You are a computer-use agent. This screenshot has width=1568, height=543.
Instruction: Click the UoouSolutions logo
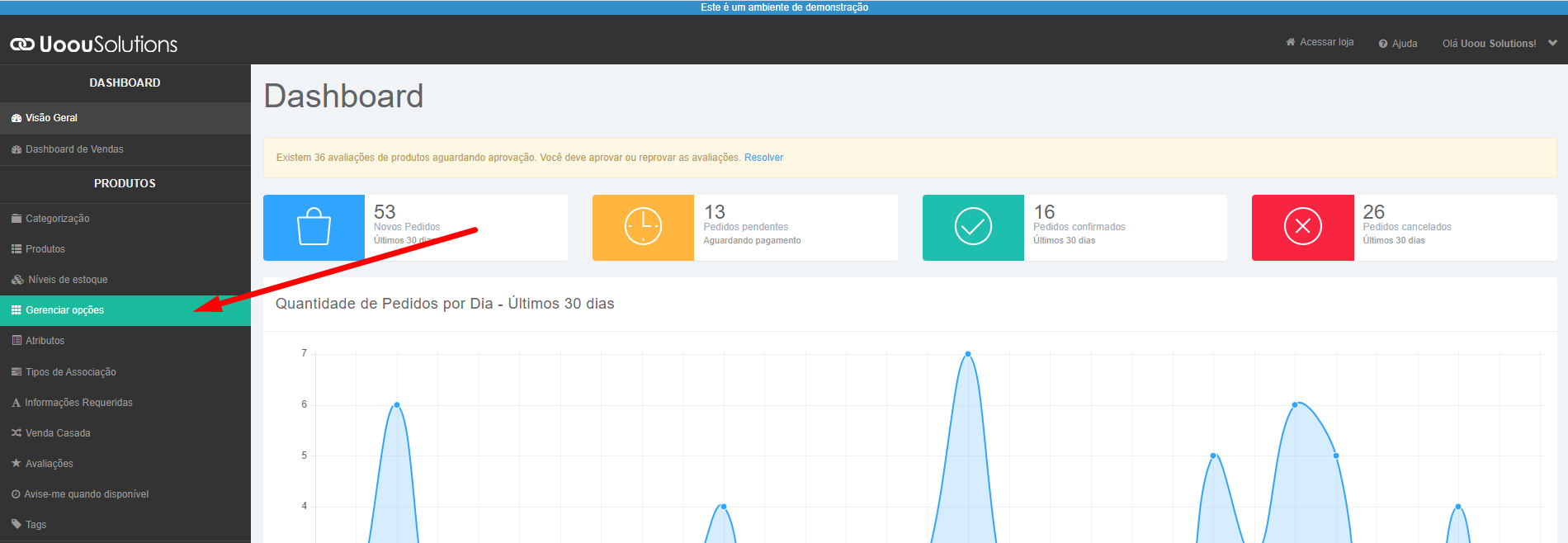94,44
